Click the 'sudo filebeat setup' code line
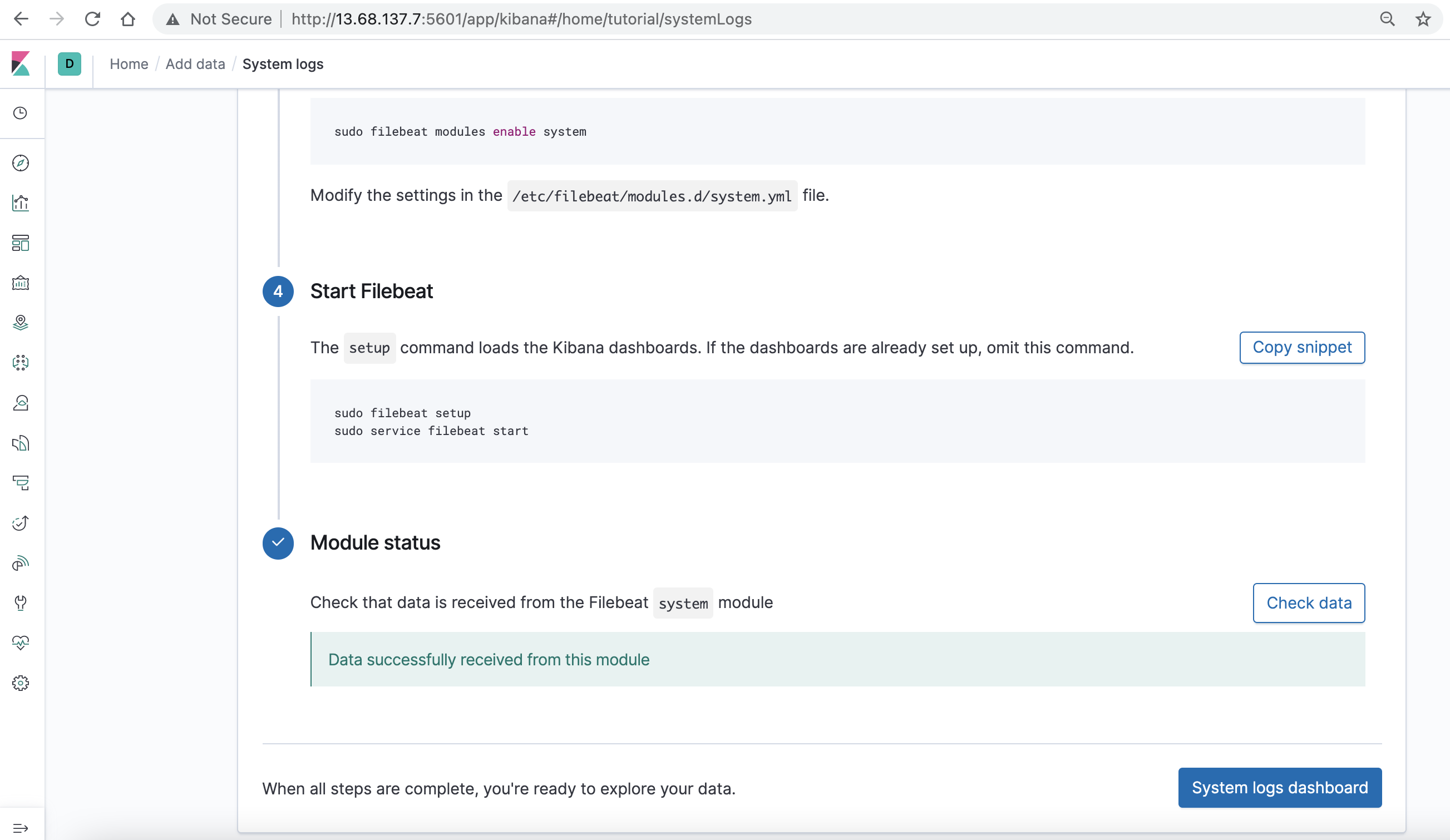Screen dimensions: 1450x840 click(402, 413)
